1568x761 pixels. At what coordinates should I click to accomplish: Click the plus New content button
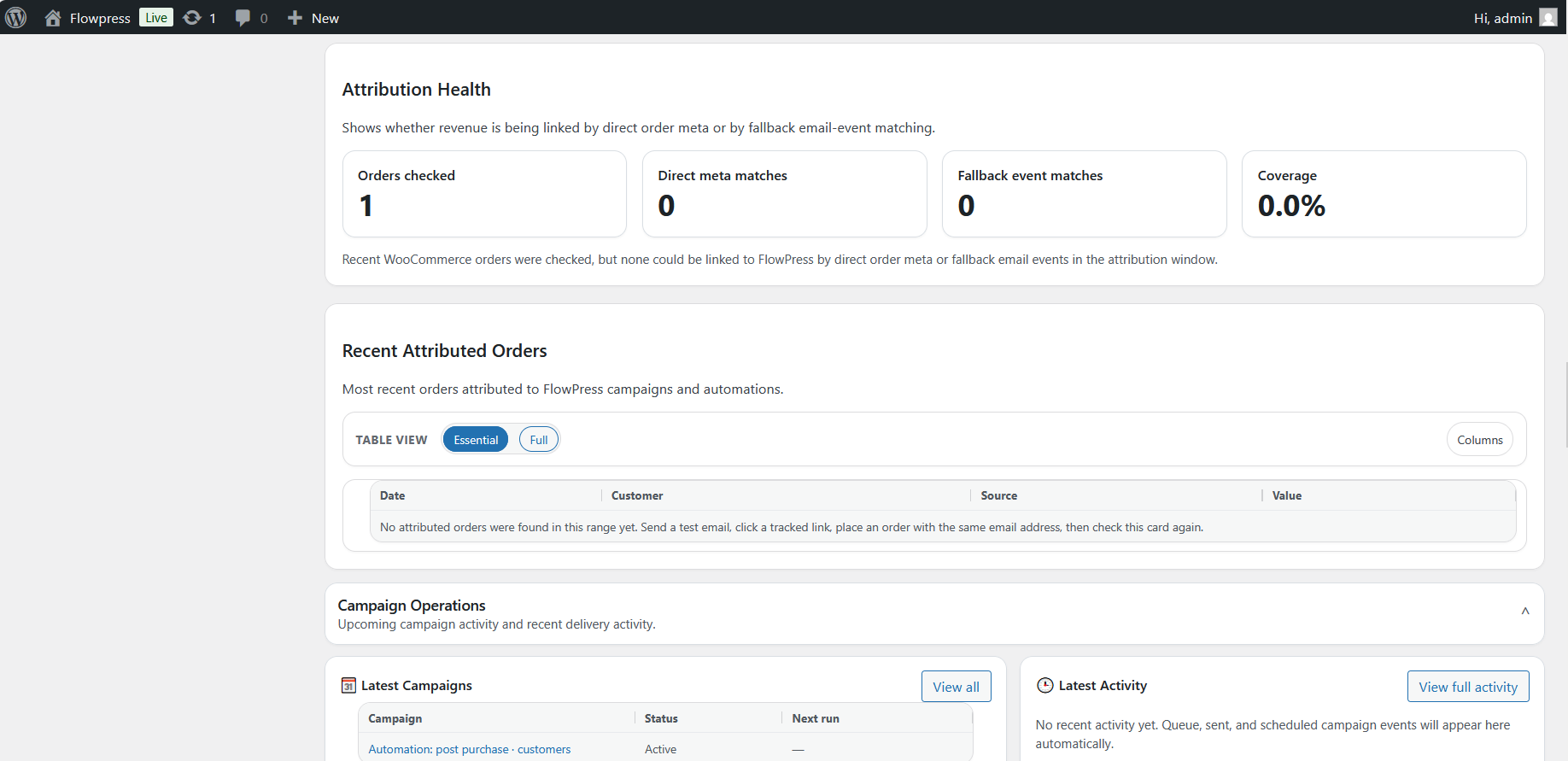(x=313, y=18)
